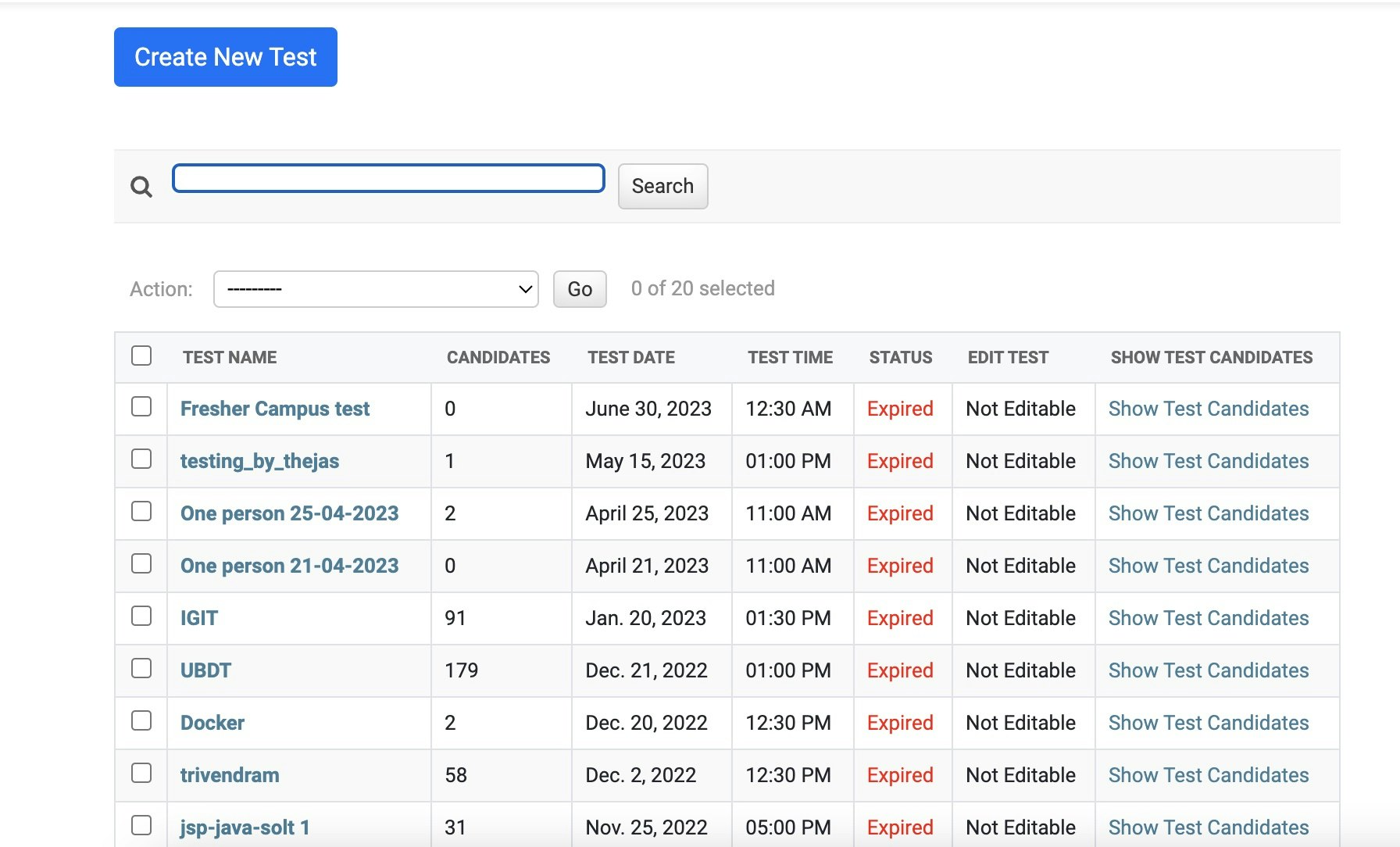
Task: Open the testing_by_thejas test link
Action: 259,461
